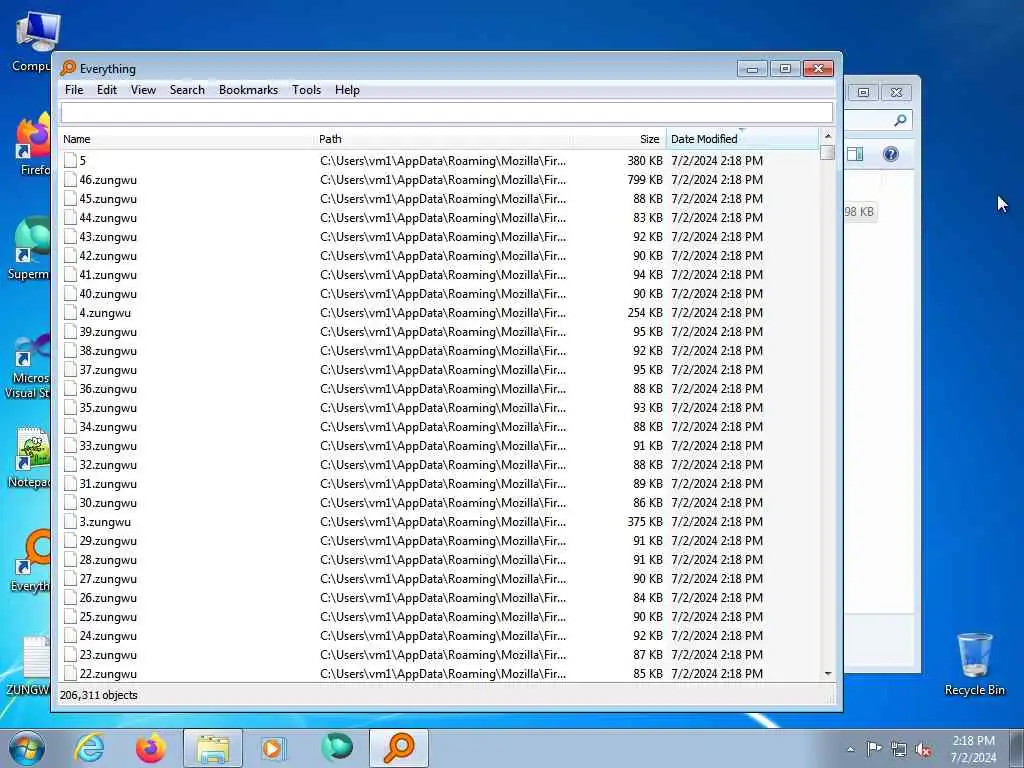This screenshot has height=768, width=1024.
Task: Select the file name 31.zungwu
Action: [x=108, y=484]
